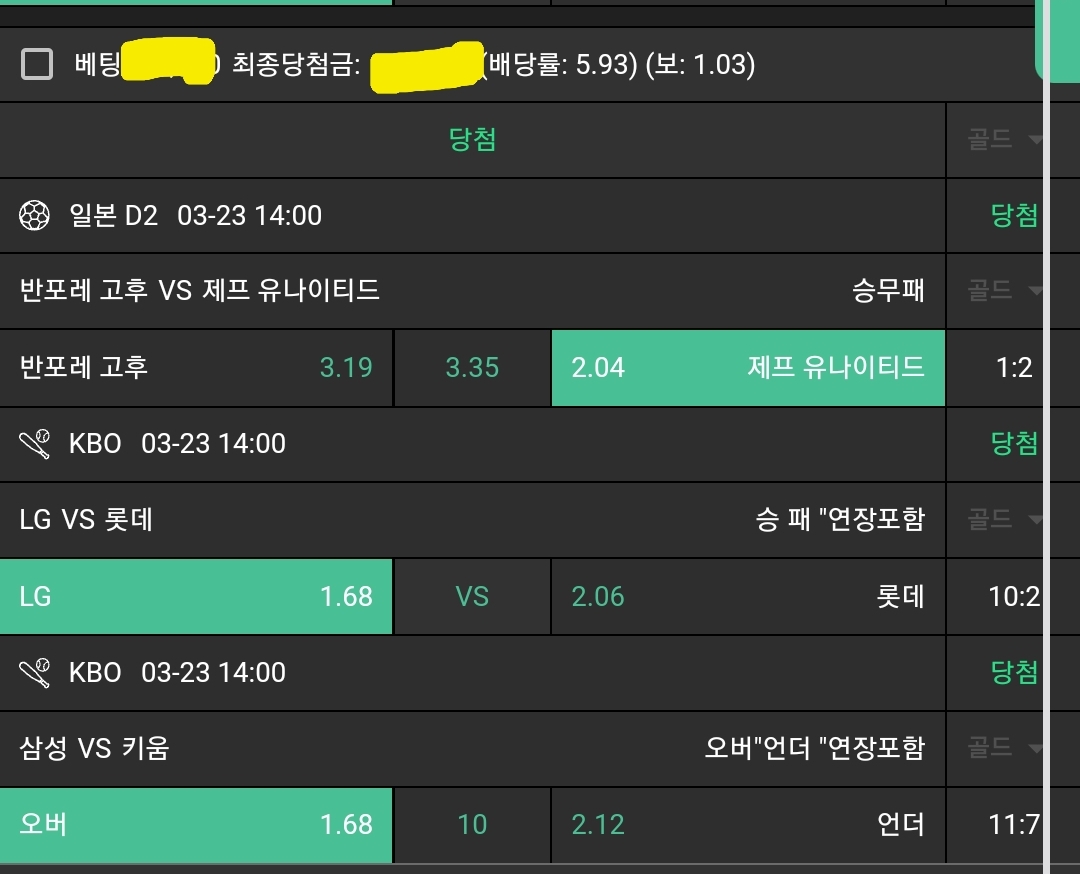This screenshot has height=874, width=1080.
Task: Click the baseball icon above 삼성 VS 키움
Action: point(35,672)
